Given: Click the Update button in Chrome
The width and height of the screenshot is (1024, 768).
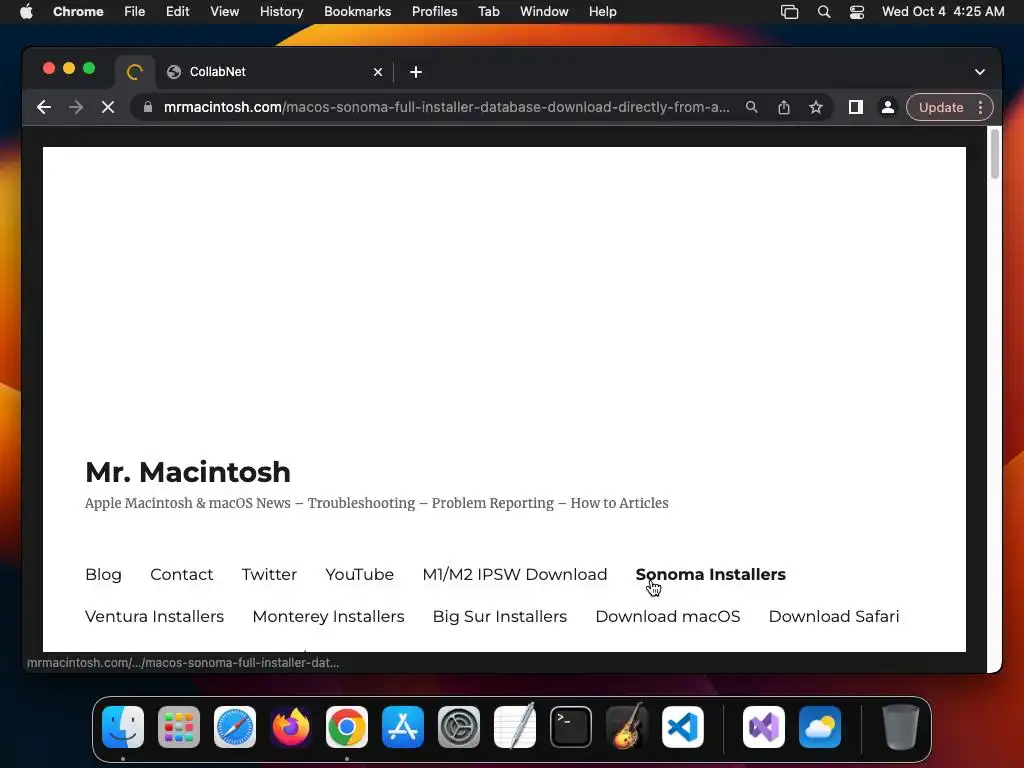Looking at the screenshot, I should 941,107.
